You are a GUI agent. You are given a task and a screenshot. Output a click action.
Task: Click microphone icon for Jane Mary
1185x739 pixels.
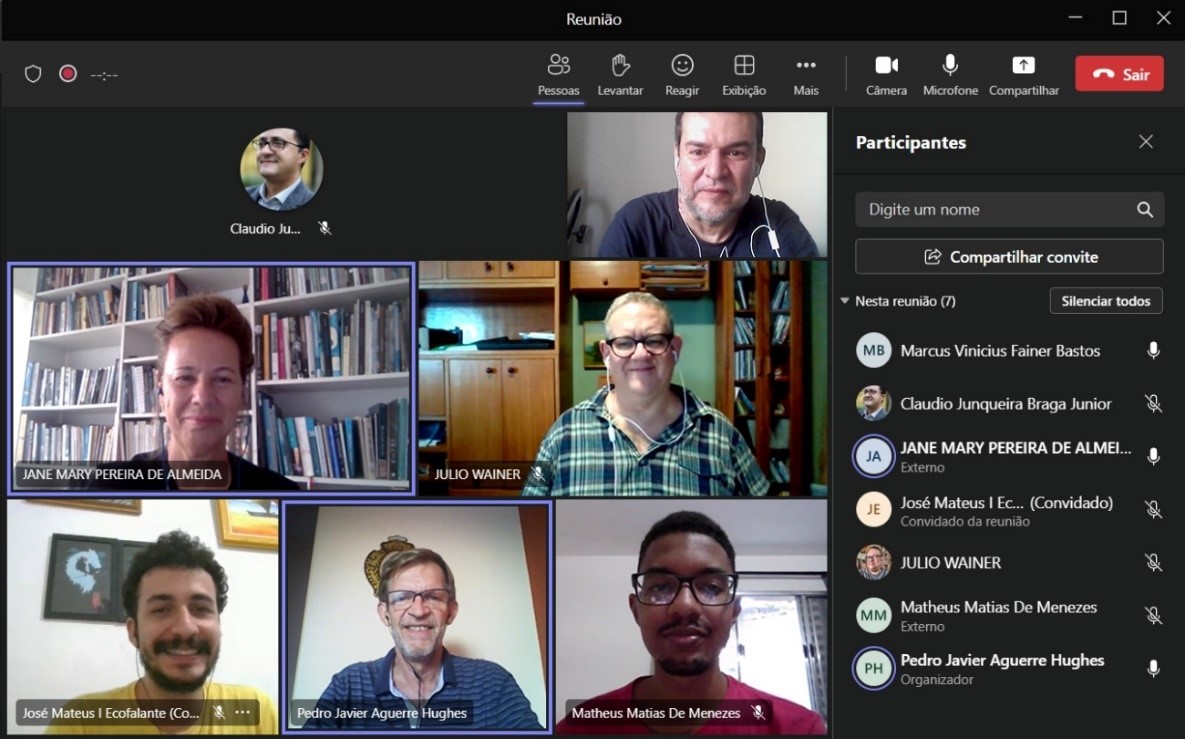pyautogui.click(x=1153, y=456)
